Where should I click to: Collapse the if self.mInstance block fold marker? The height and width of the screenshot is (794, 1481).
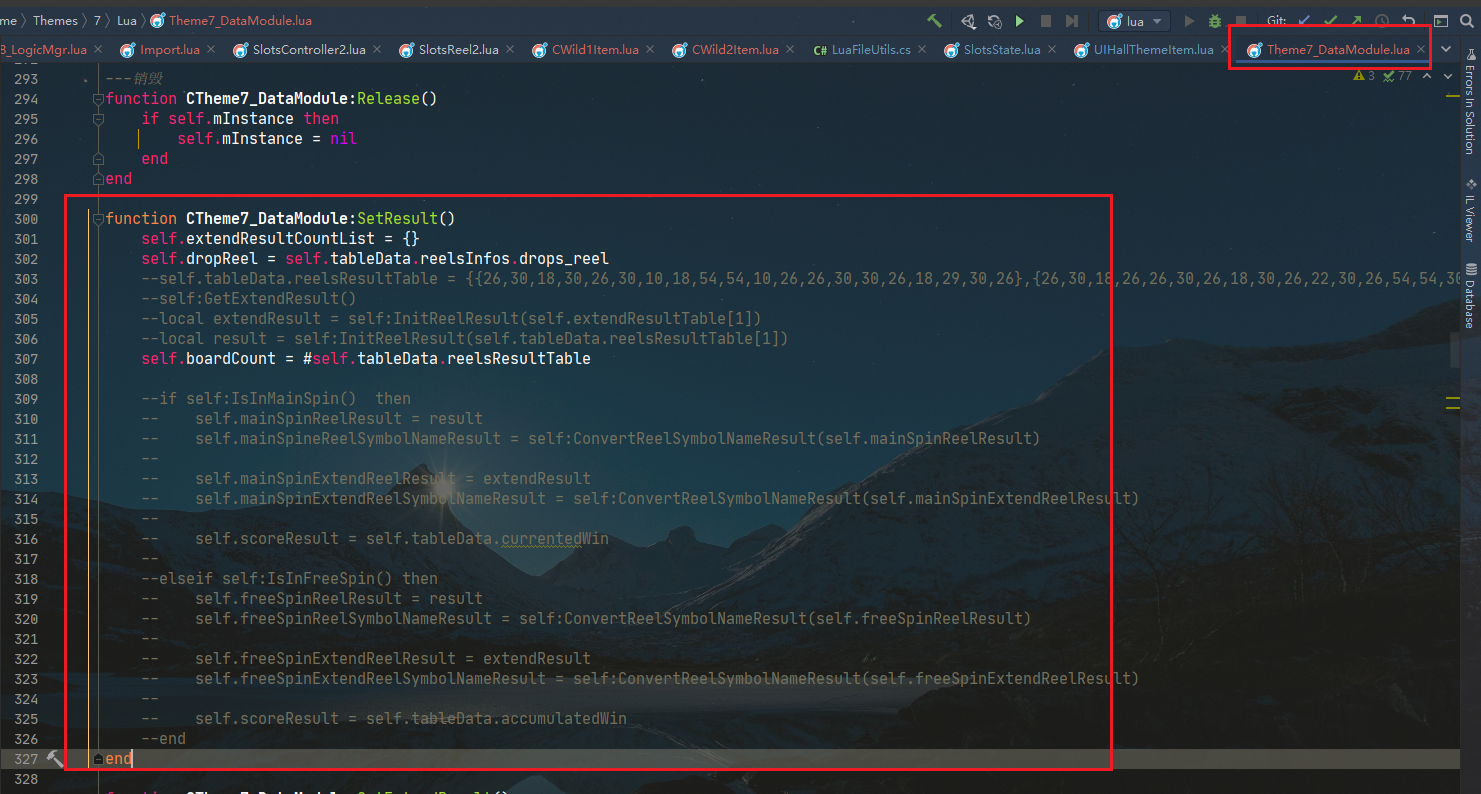[x=97, y=119]
